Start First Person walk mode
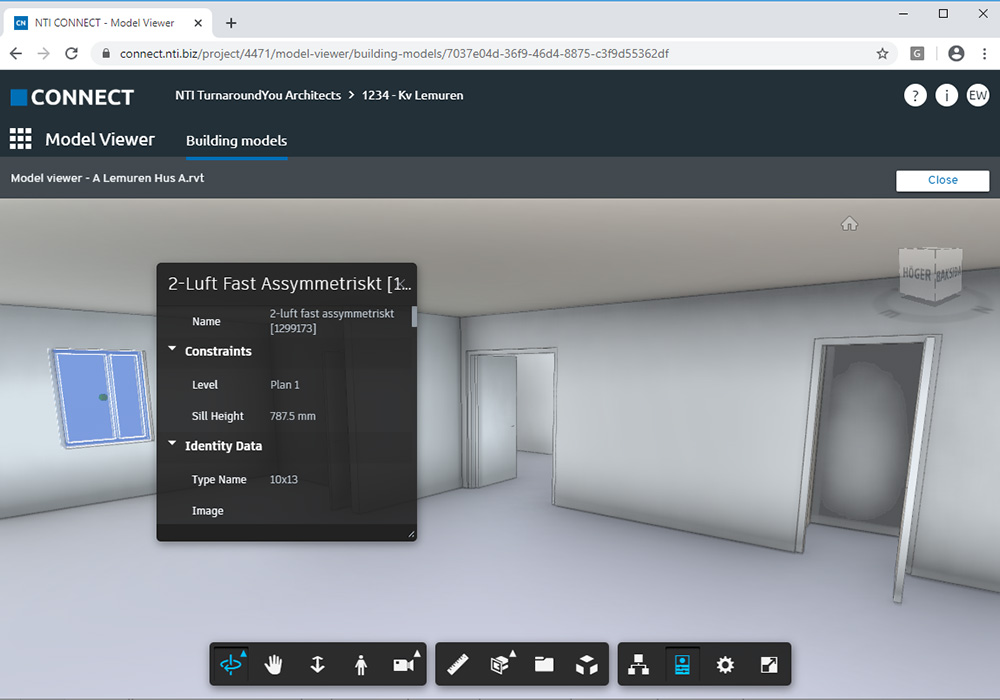1000x700 pixels. click(361, 665)
